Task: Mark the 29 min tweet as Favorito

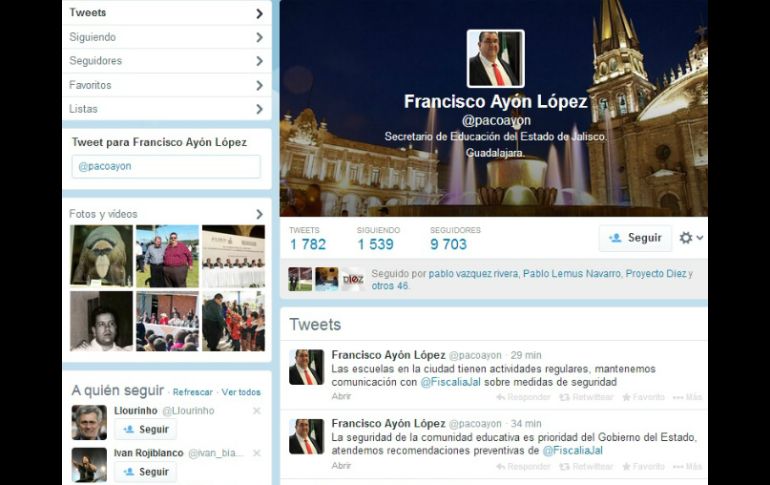Action: pos(643,397)
